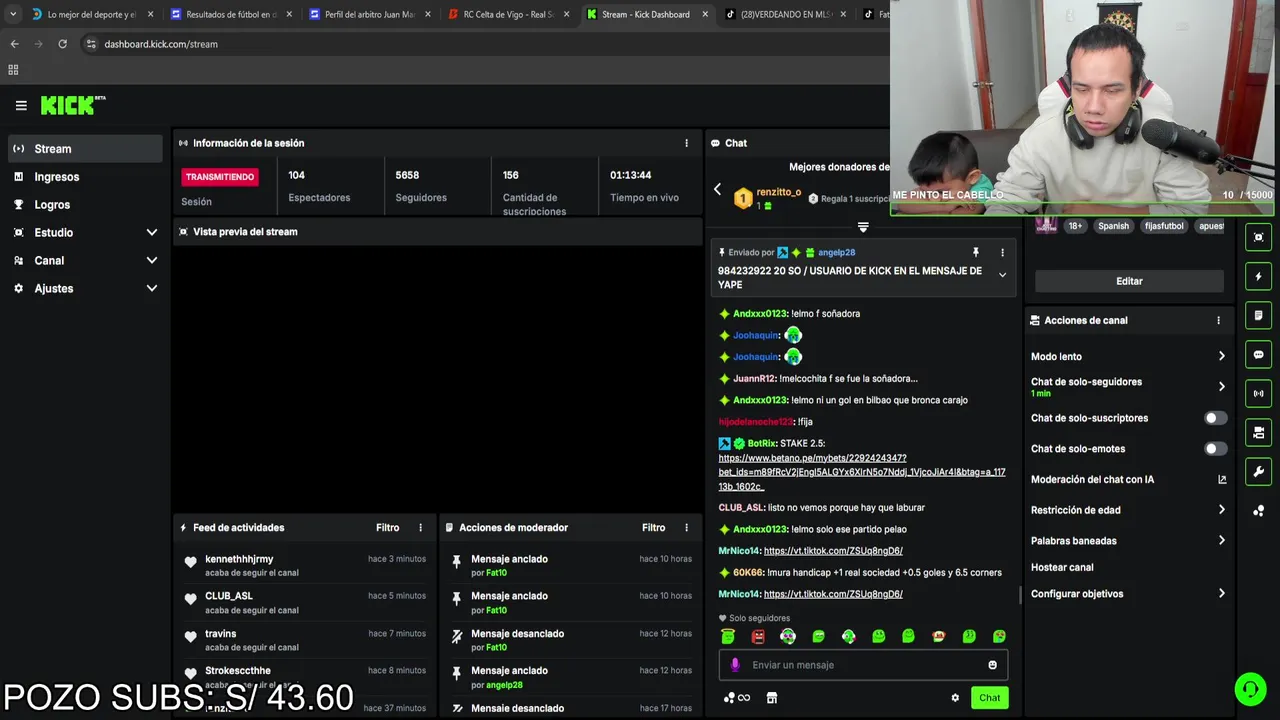Click the lightning bolt sidebar icon
This screenshot has width=1280, height=720.
pos(1258,276)
